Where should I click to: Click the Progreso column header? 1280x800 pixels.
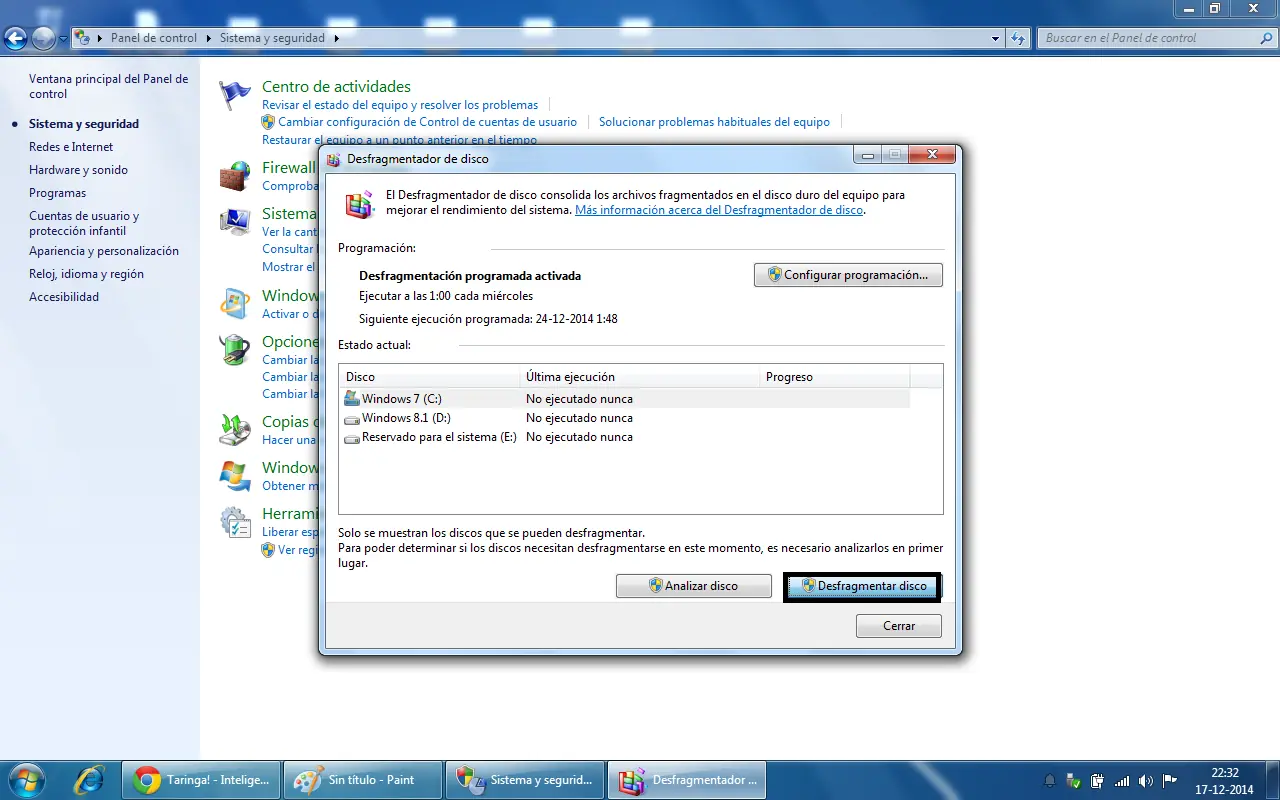835,377
